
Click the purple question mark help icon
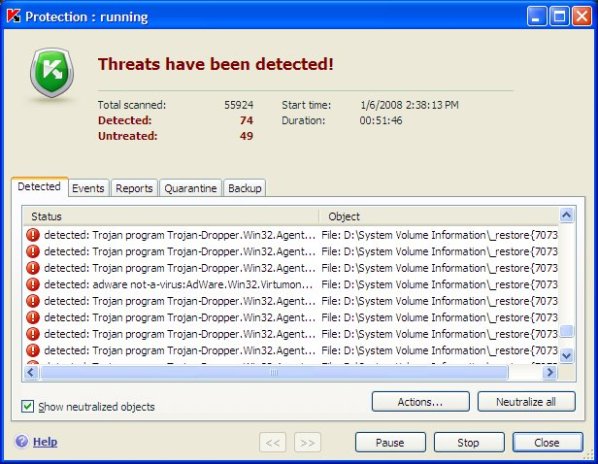[x=22, y=442]
